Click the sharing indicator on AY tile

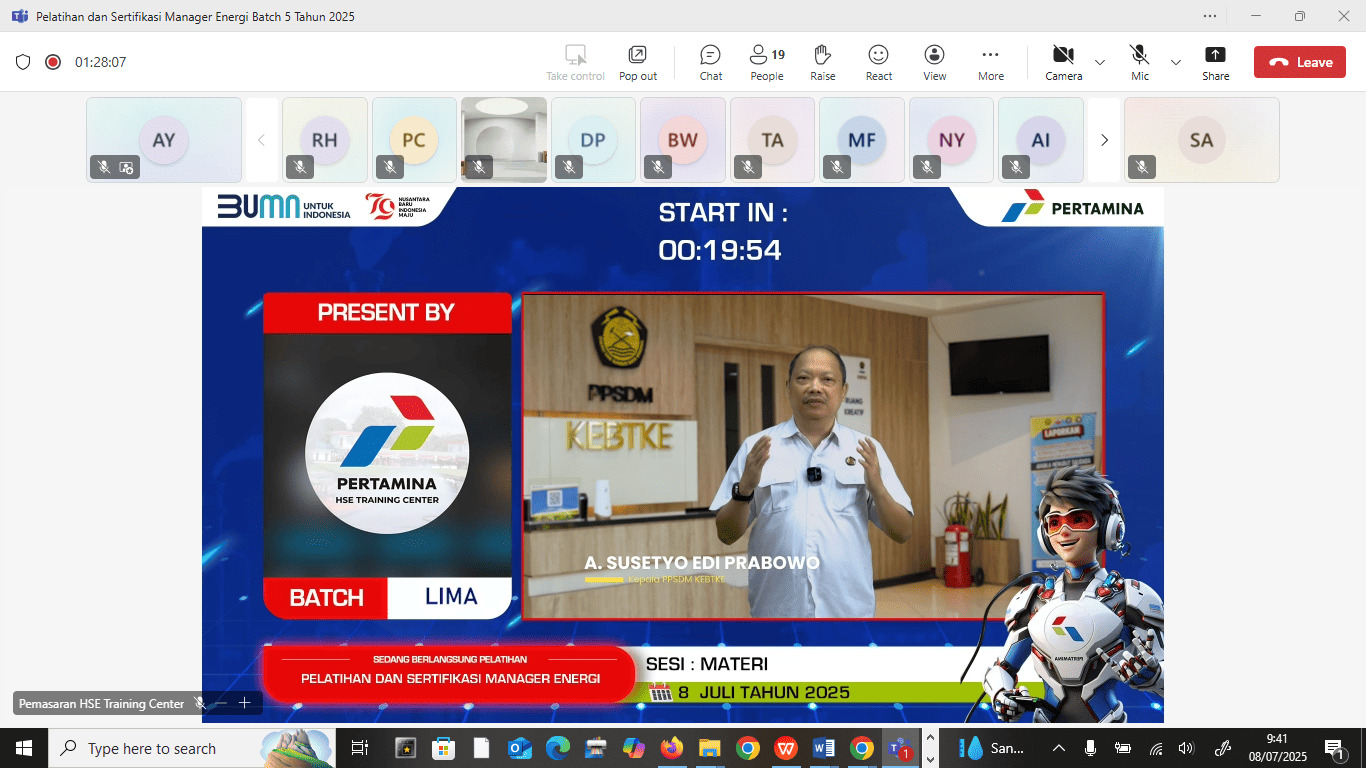[x=127, y=168]
